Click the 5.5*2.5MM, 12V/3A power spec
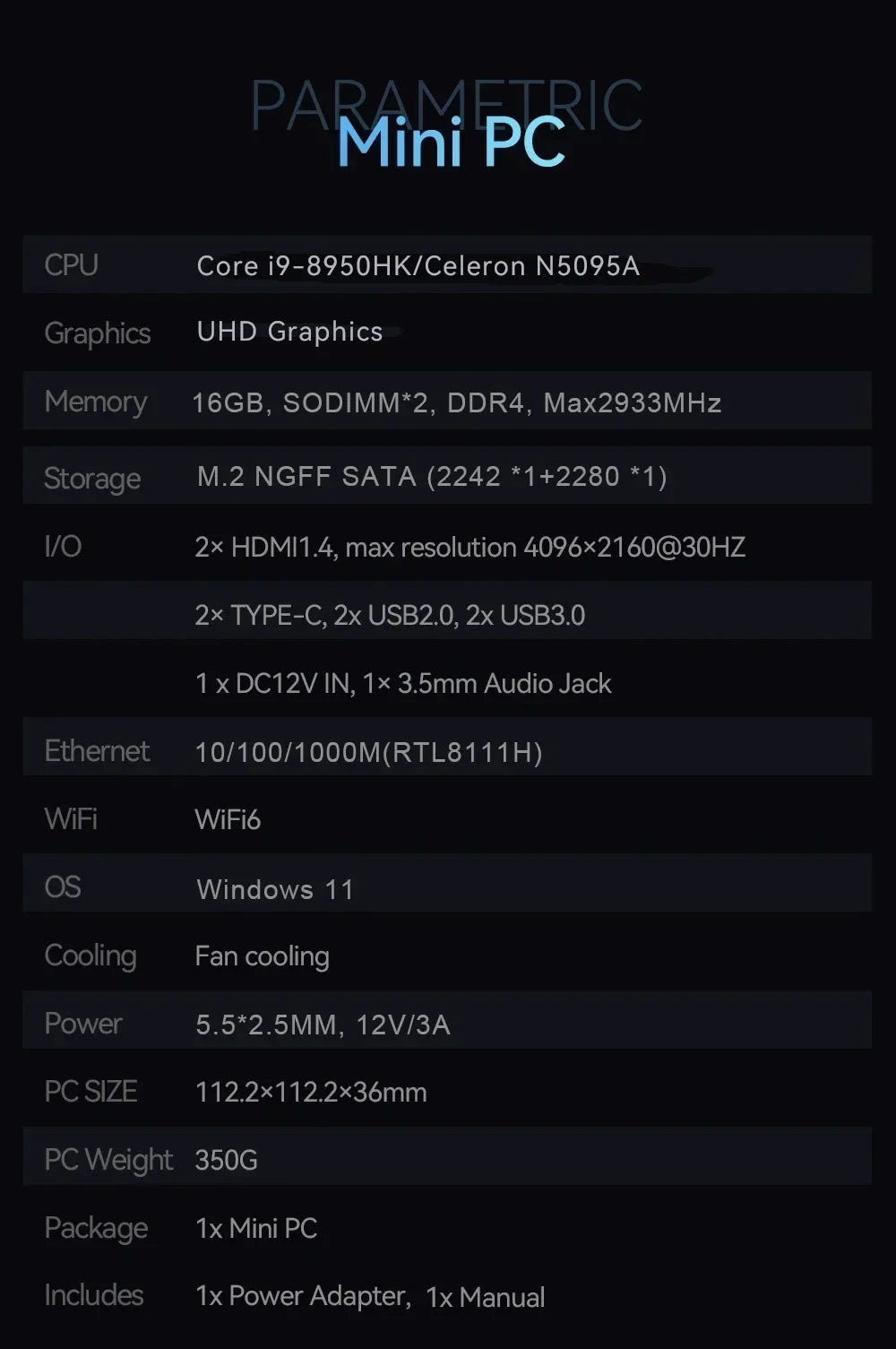Viewport: 896px width, 1349px height. coord(323,1025)
